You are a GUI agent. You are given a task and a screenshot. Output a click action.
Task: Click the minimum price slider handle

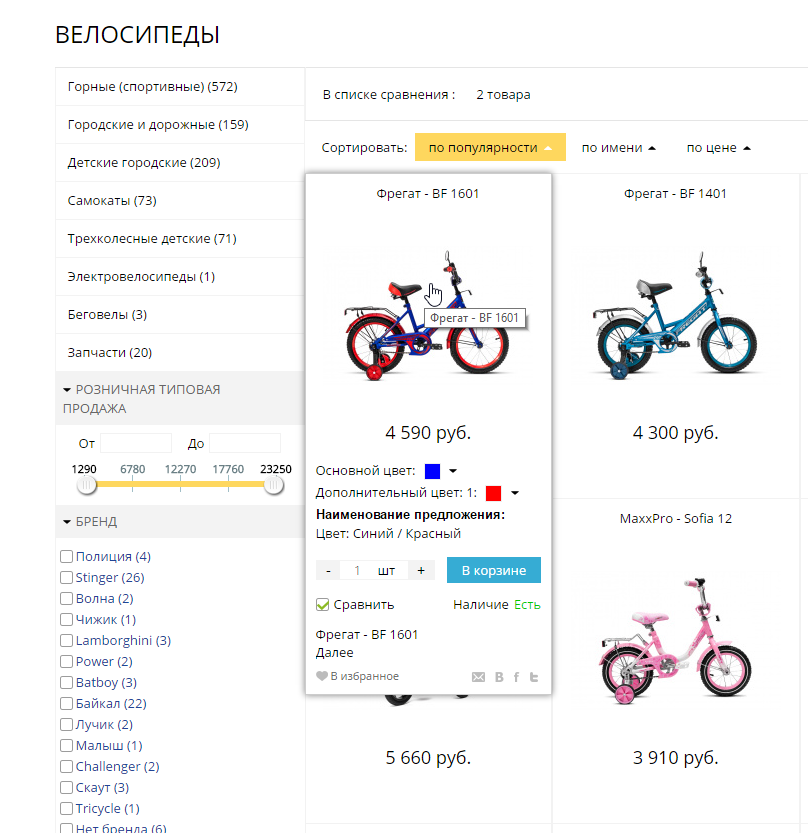tap(87, 484)
